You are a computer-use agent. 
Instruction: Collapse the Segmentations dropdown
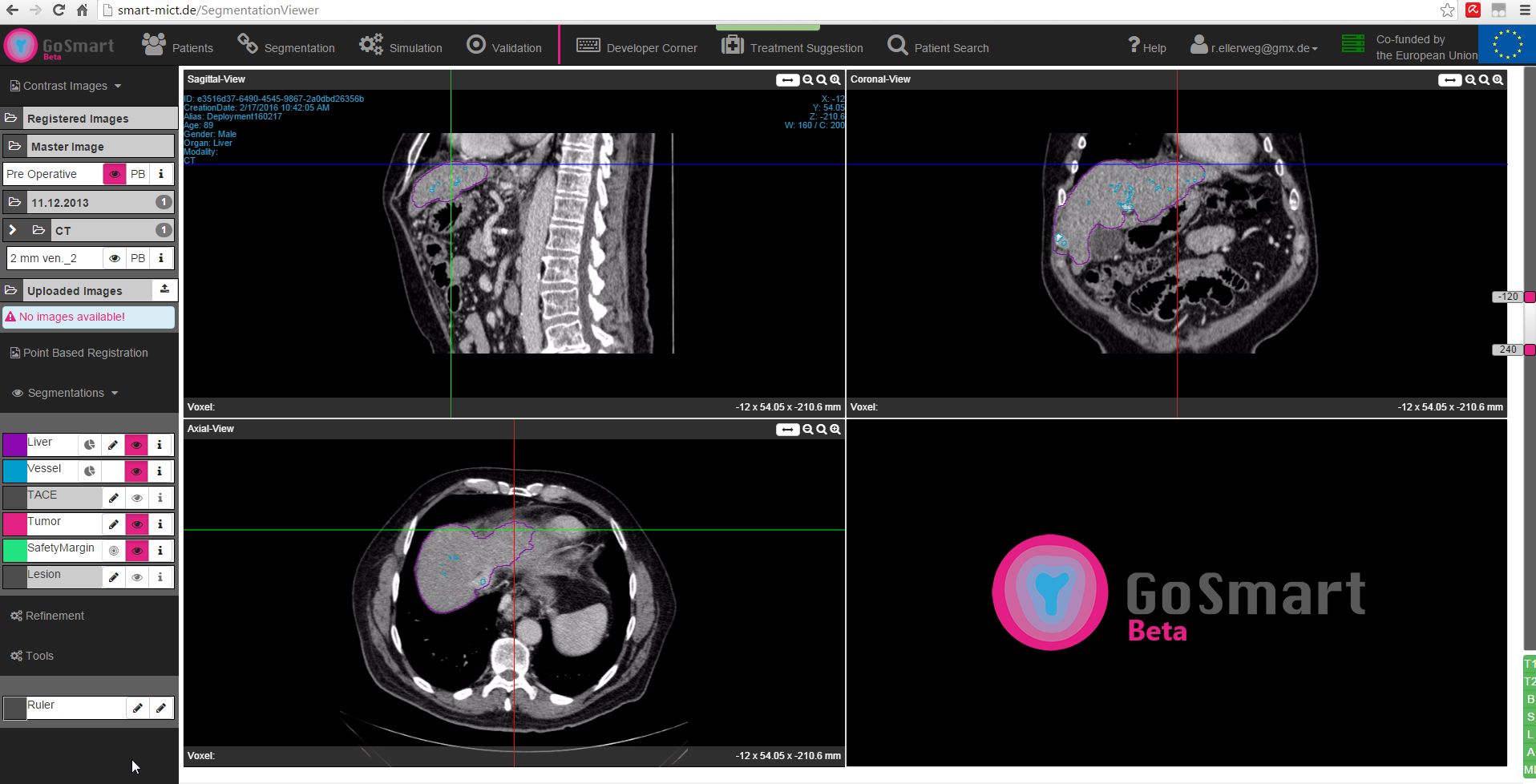point(66,393)
